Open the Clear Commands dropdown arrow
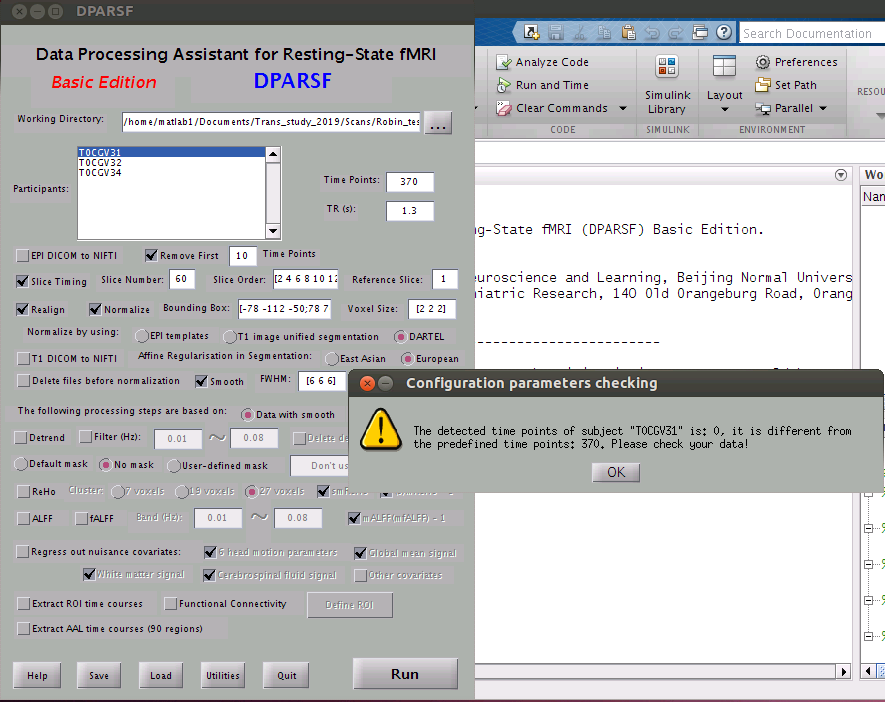Image resolution: width=885 pixels, height=702 pixels. pos(623,108)
